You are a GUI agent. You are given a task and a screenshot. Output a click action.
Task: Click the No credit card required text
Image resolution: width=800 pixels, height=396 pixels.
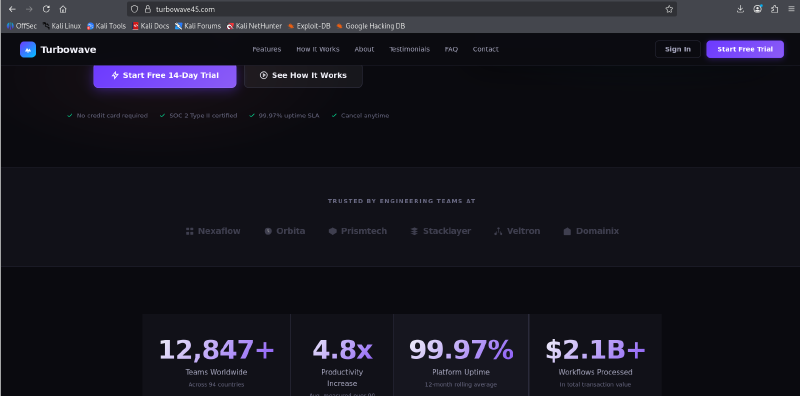click(112, 116)
